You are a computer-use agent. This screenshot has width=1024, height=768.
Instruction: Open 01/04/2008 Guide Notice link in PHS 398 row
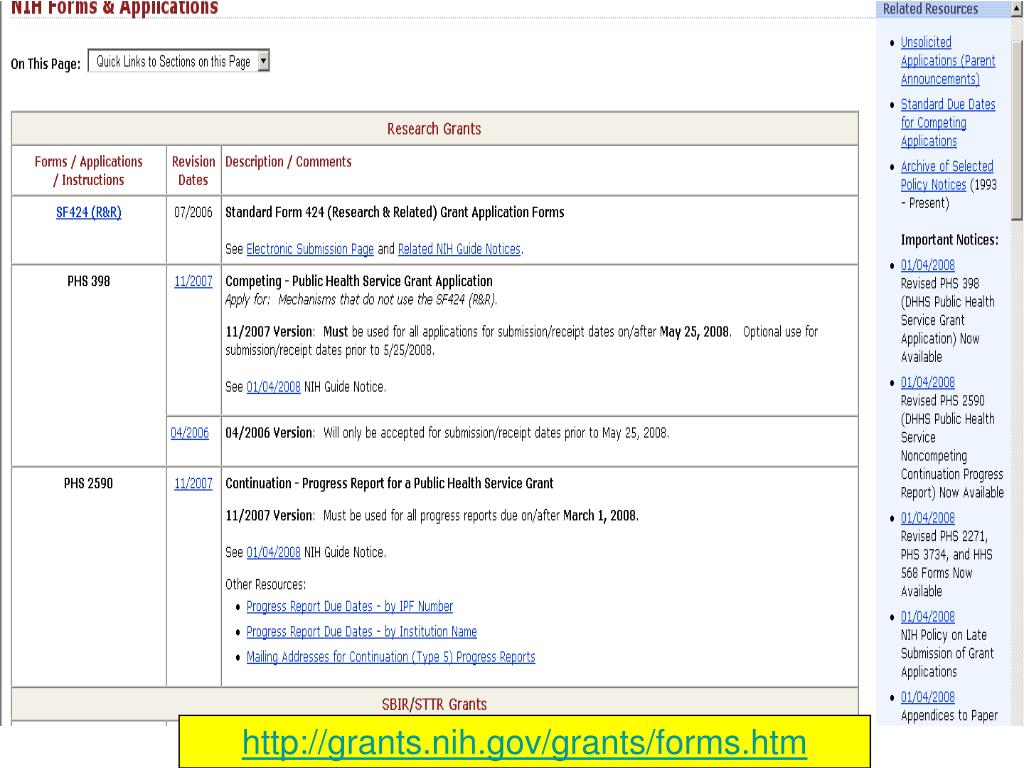click(x=274, y=387)
